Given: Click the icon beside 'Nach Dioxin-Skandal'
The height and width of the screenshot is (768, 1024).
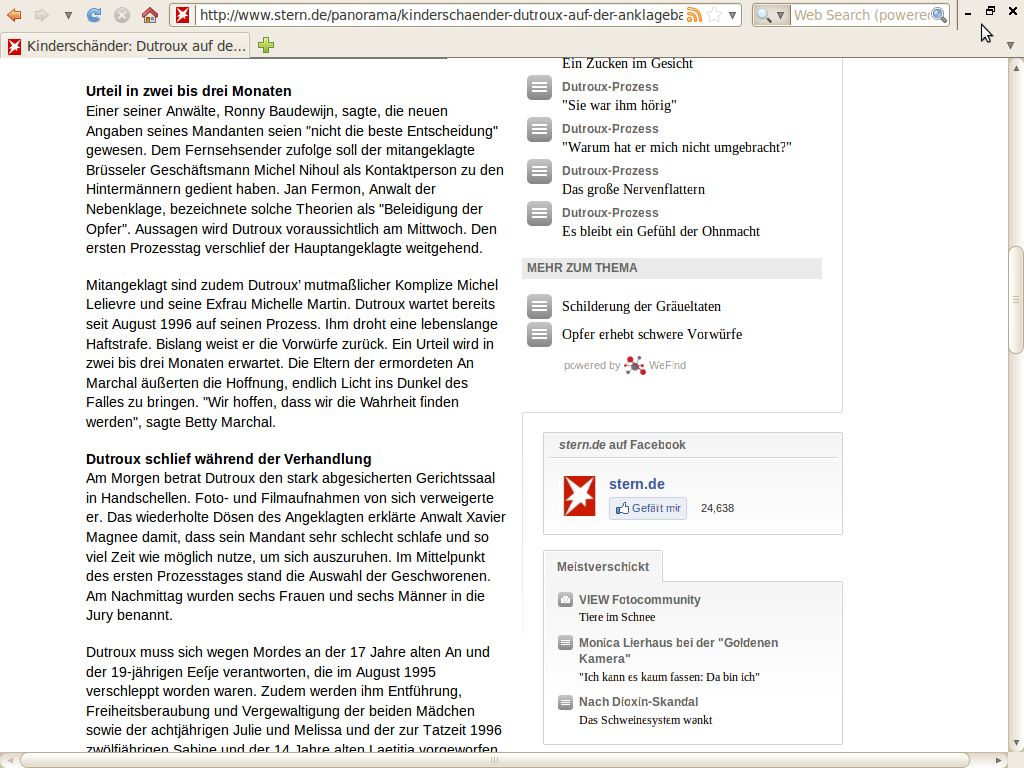Looking at the screenshot, I should pos(566,702).
